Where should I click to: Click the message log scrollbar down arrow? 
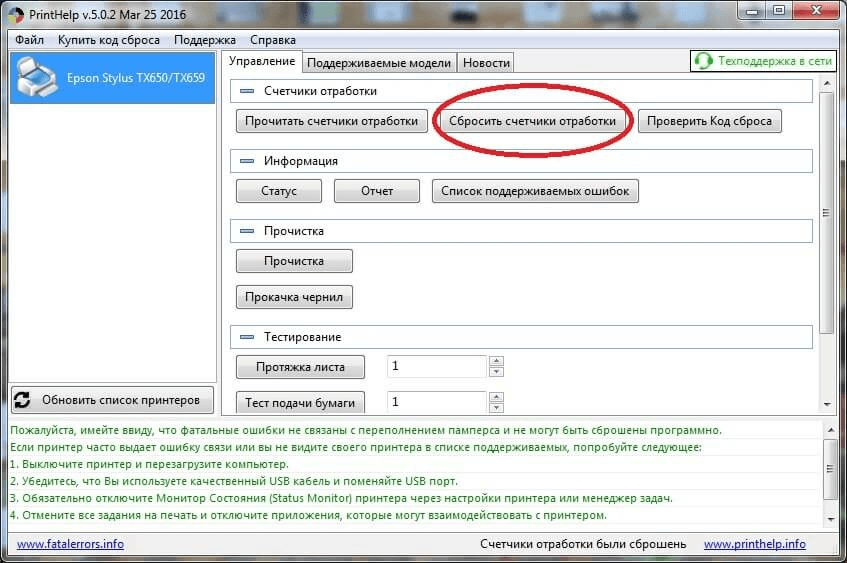pos(830,519)
